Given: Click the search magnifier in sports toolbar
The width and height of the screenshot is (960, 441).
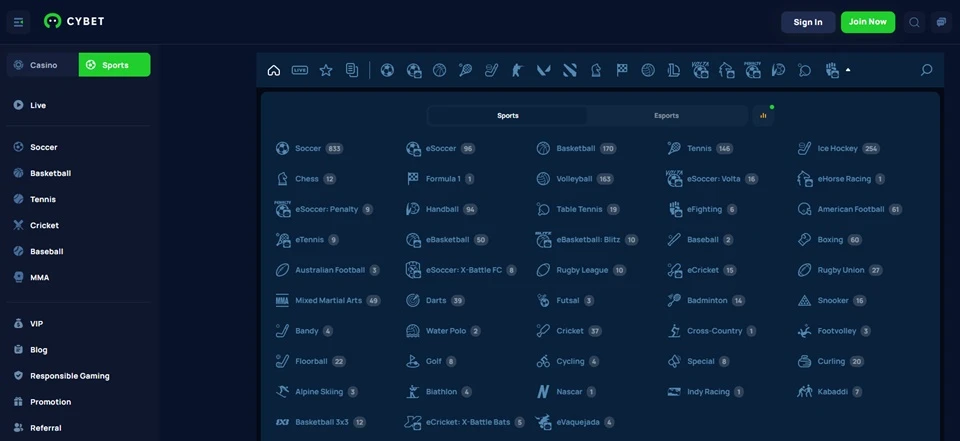Looking at the screenshot, I should point(926,70).
